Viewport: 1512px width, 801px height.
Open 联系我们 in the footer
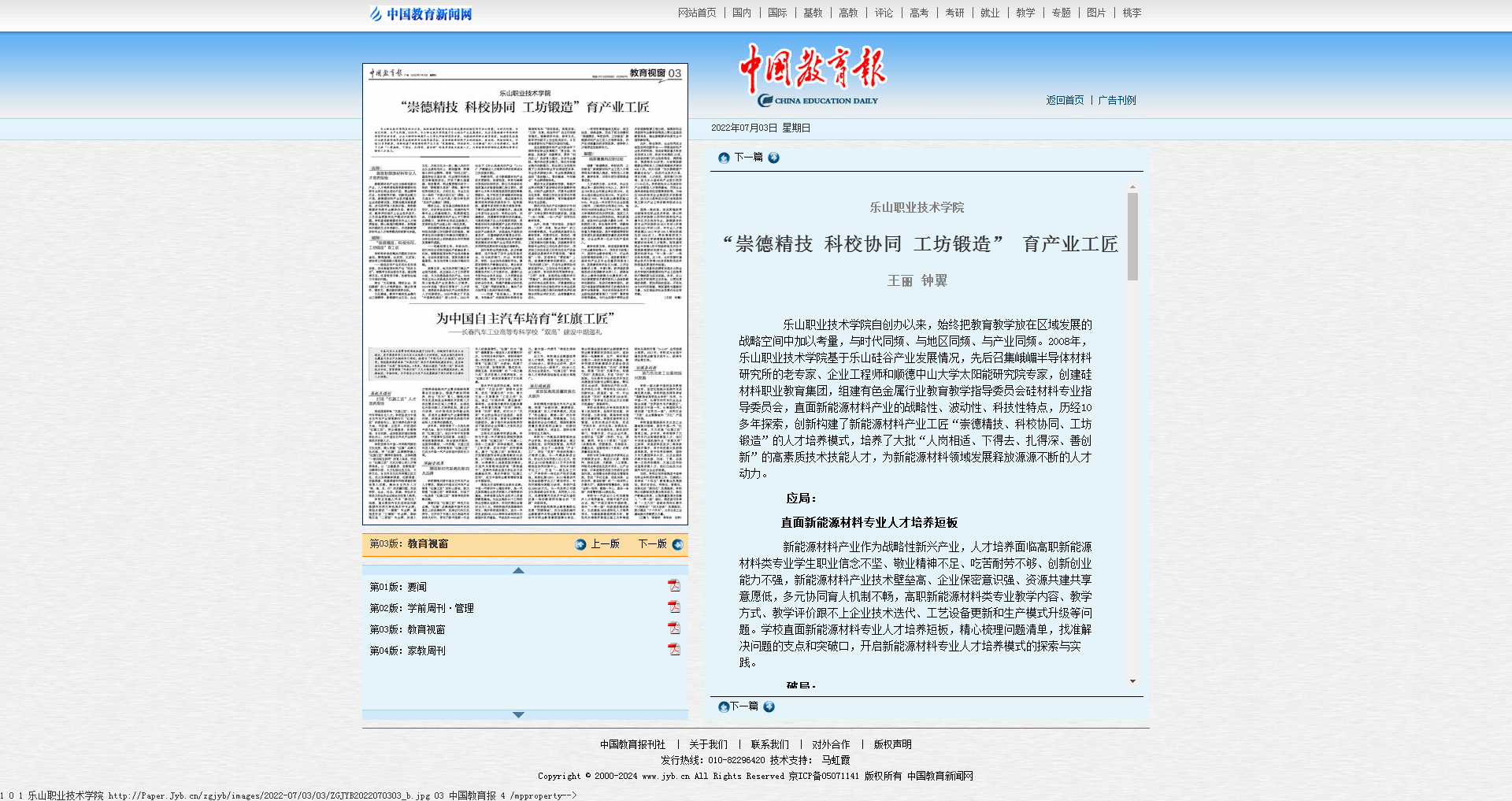[x=769, y=744]
